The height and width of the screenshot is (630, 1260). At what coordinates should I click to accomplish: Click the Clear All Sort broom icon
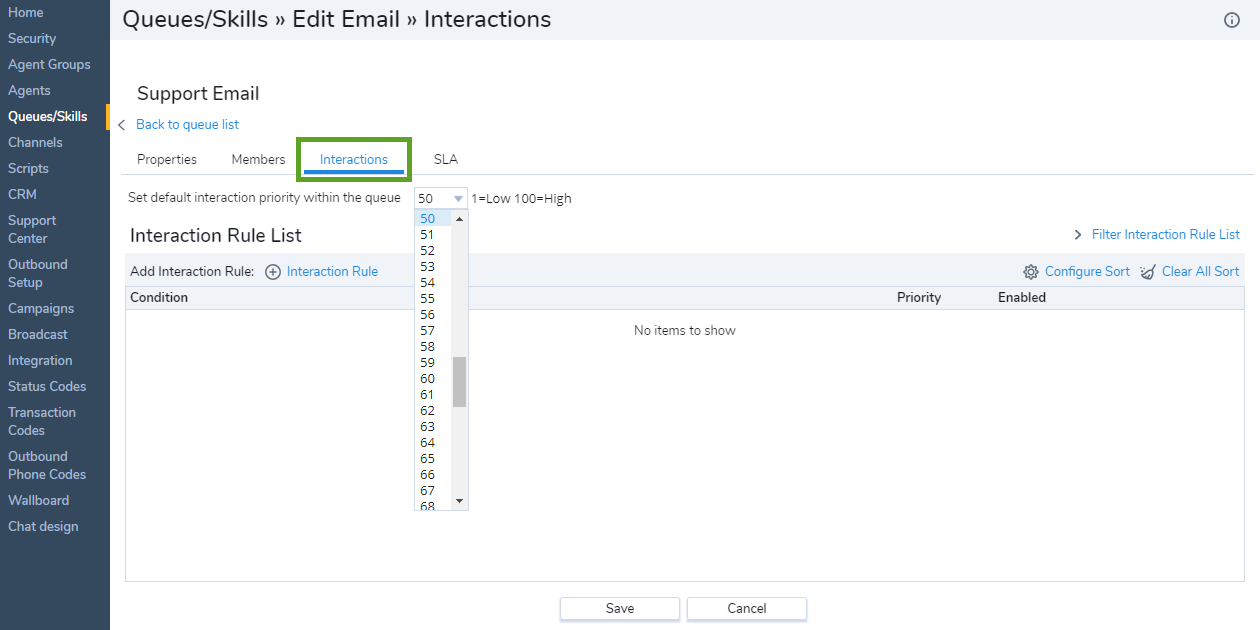tap(1148, 272)
